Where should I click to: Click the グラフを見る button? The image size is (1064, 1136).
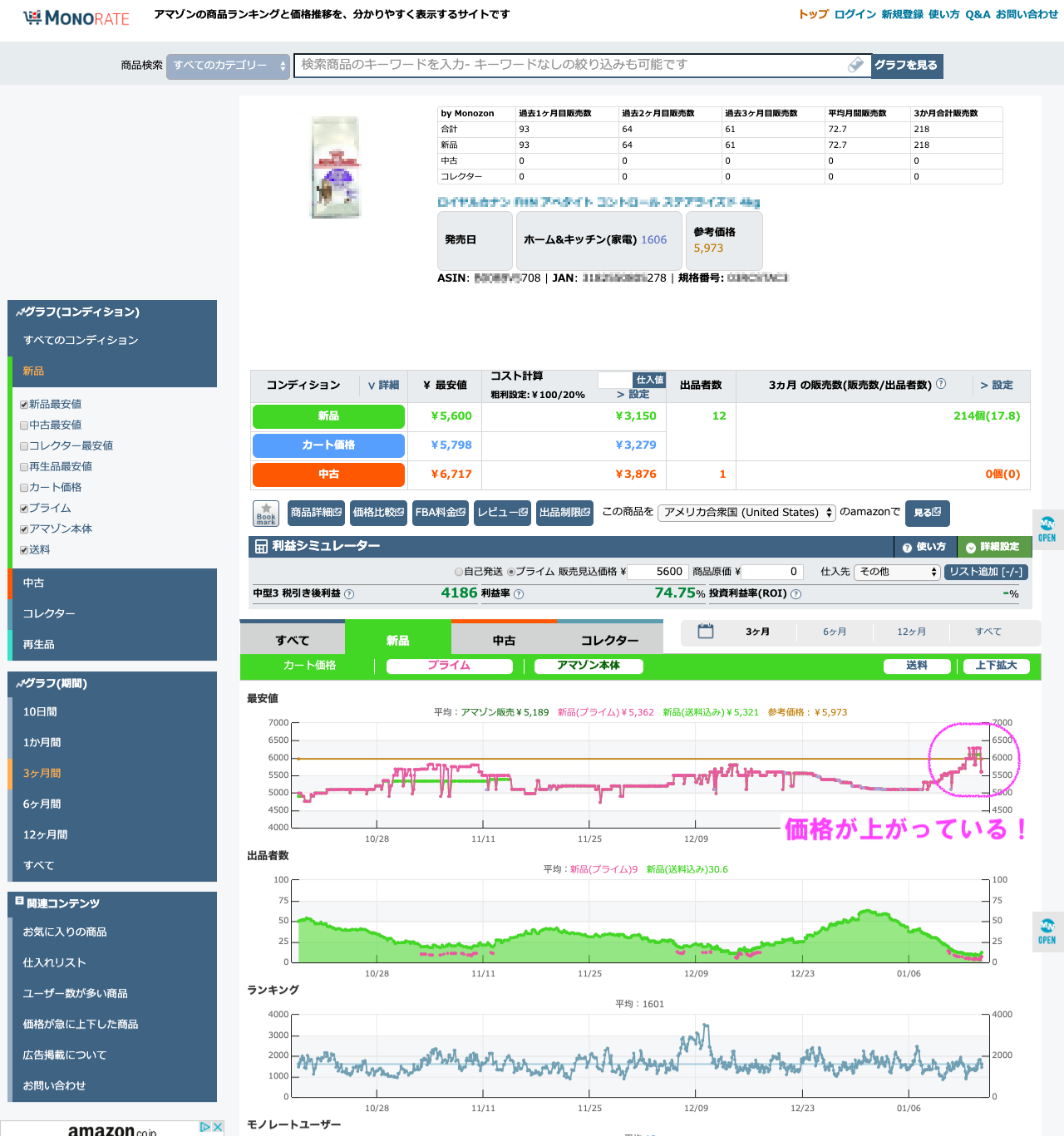tap(906, 66)
